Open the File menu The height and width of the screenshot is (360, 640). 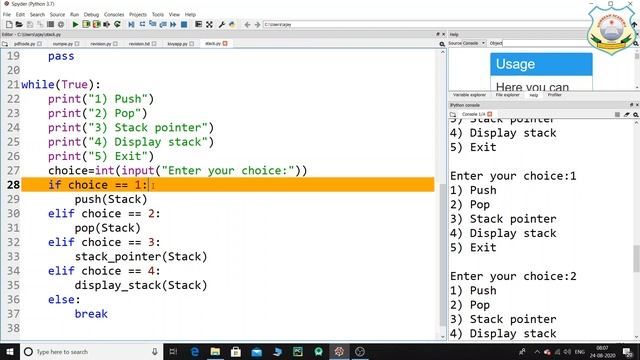(7, 14)
